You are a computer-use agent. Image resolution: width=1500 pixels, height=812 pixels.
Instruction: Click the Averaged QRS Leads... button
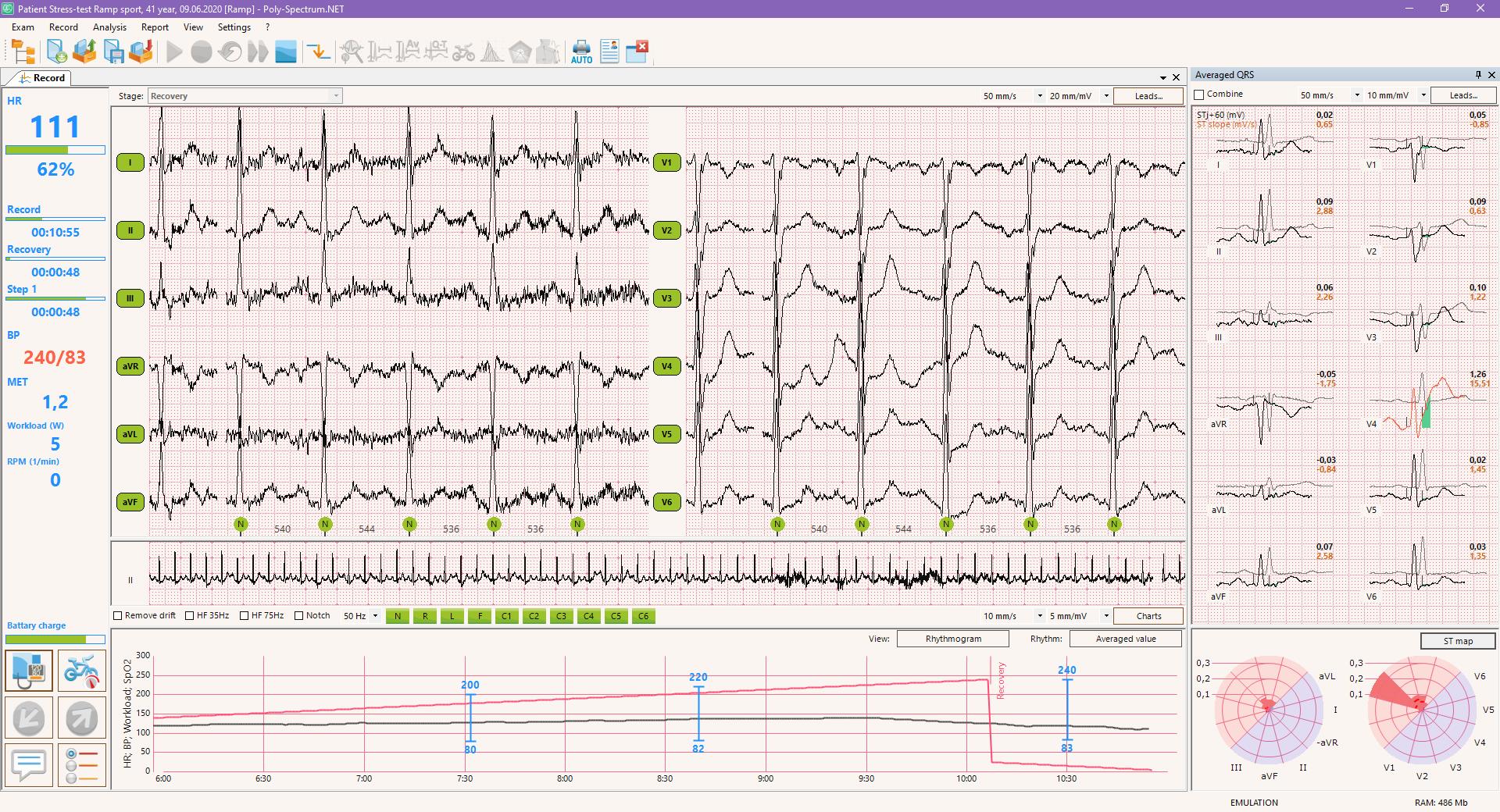coord(1463,95)
